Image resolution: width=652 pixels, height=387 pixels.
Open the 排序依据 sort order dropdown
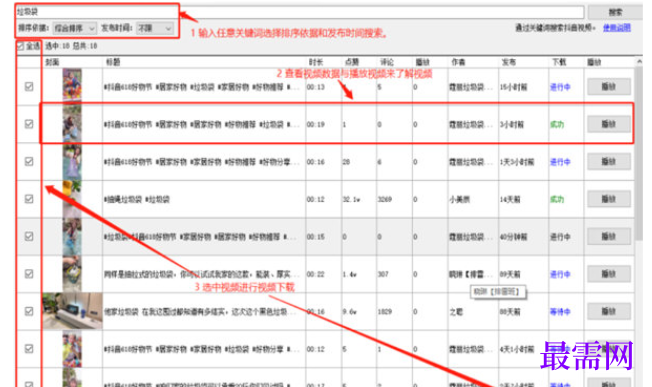click(74, 28)
